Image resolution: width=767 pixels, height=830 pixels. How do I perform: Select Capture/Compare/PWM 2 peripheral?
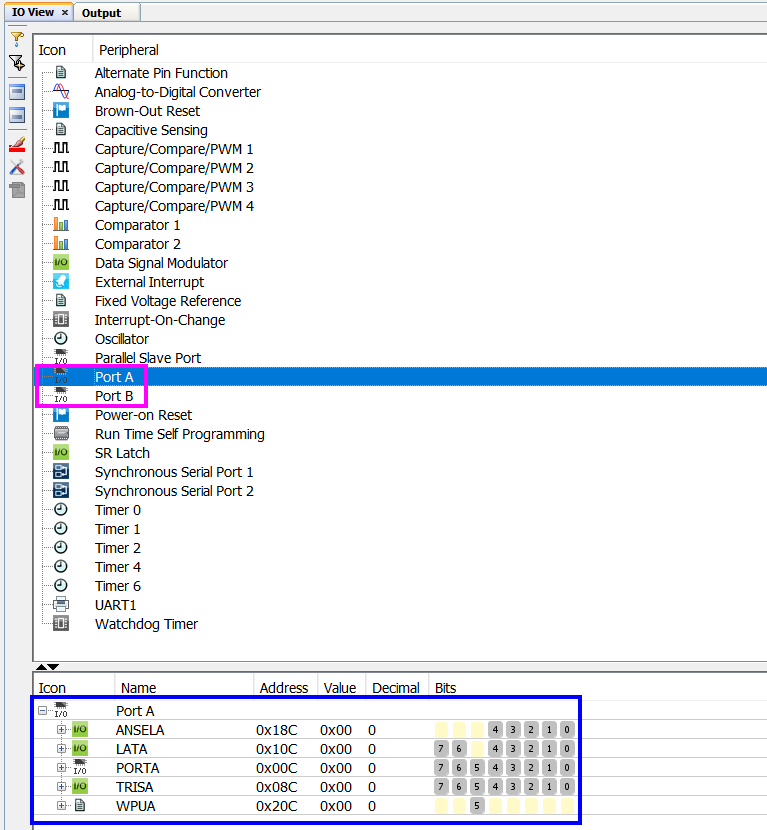coord(174,168)
